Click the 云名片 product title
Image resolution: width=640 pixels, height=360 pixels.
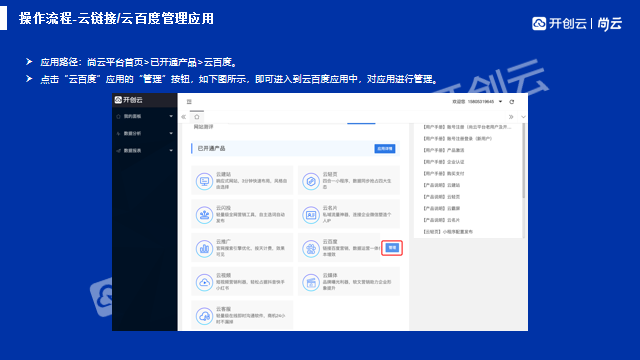pos(330,208)
